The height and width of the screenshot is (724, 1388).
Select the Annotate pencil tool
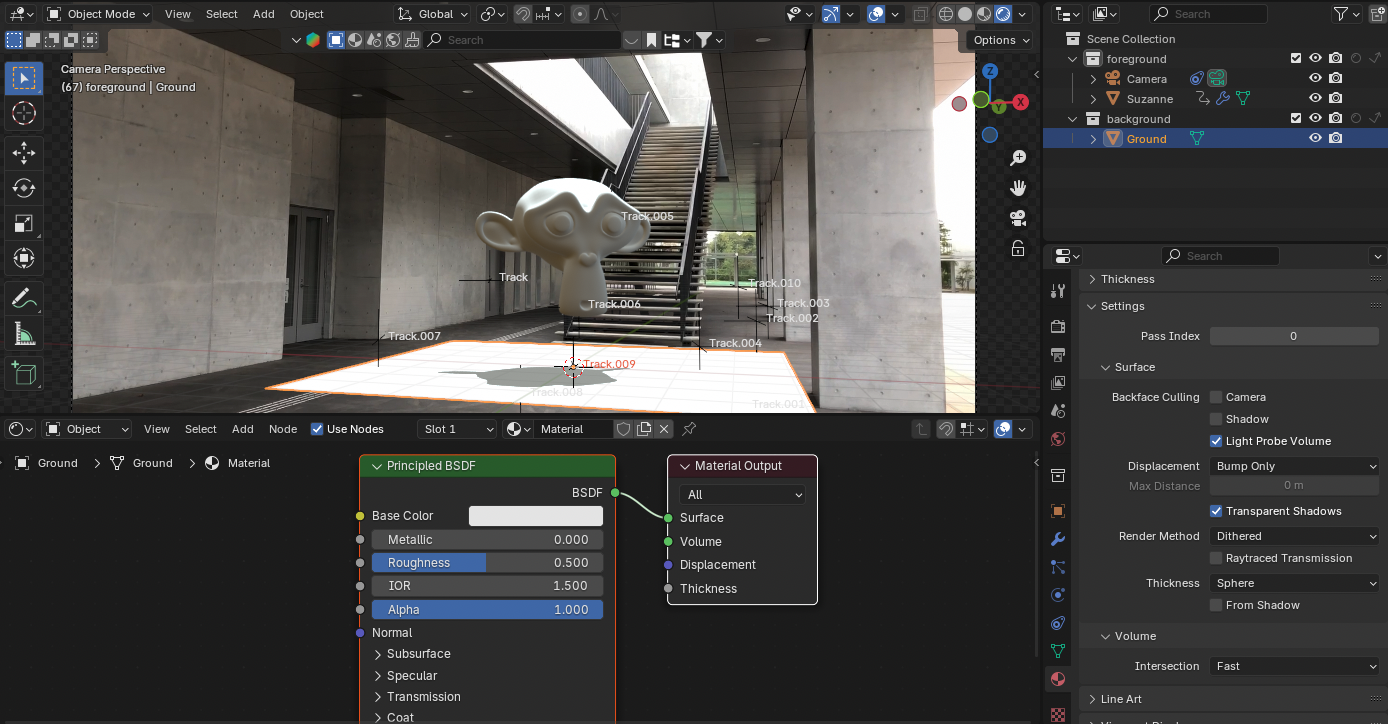[24, 297]
